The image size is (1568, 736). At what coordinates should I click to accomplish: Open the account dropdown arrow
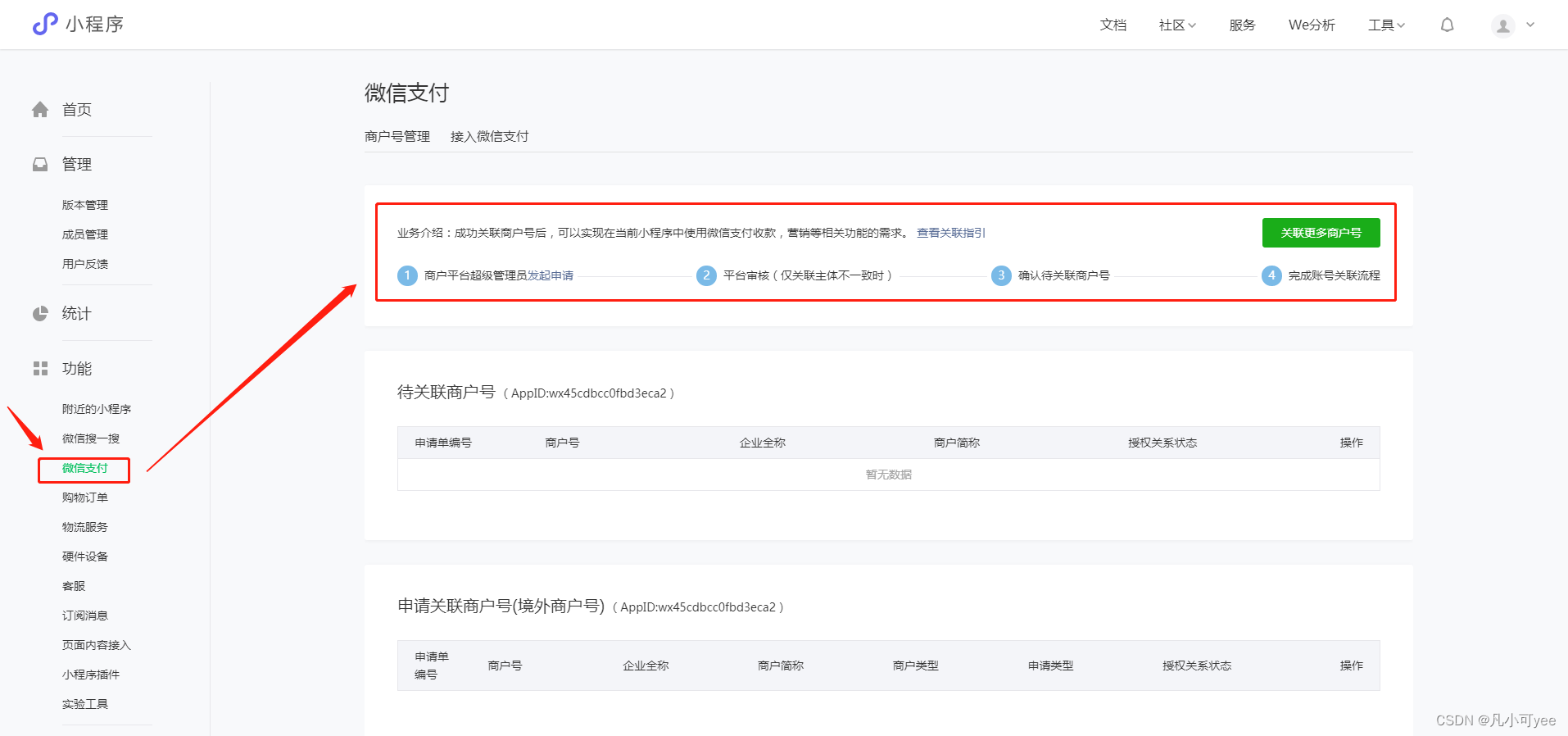(x=1530, y=25)
